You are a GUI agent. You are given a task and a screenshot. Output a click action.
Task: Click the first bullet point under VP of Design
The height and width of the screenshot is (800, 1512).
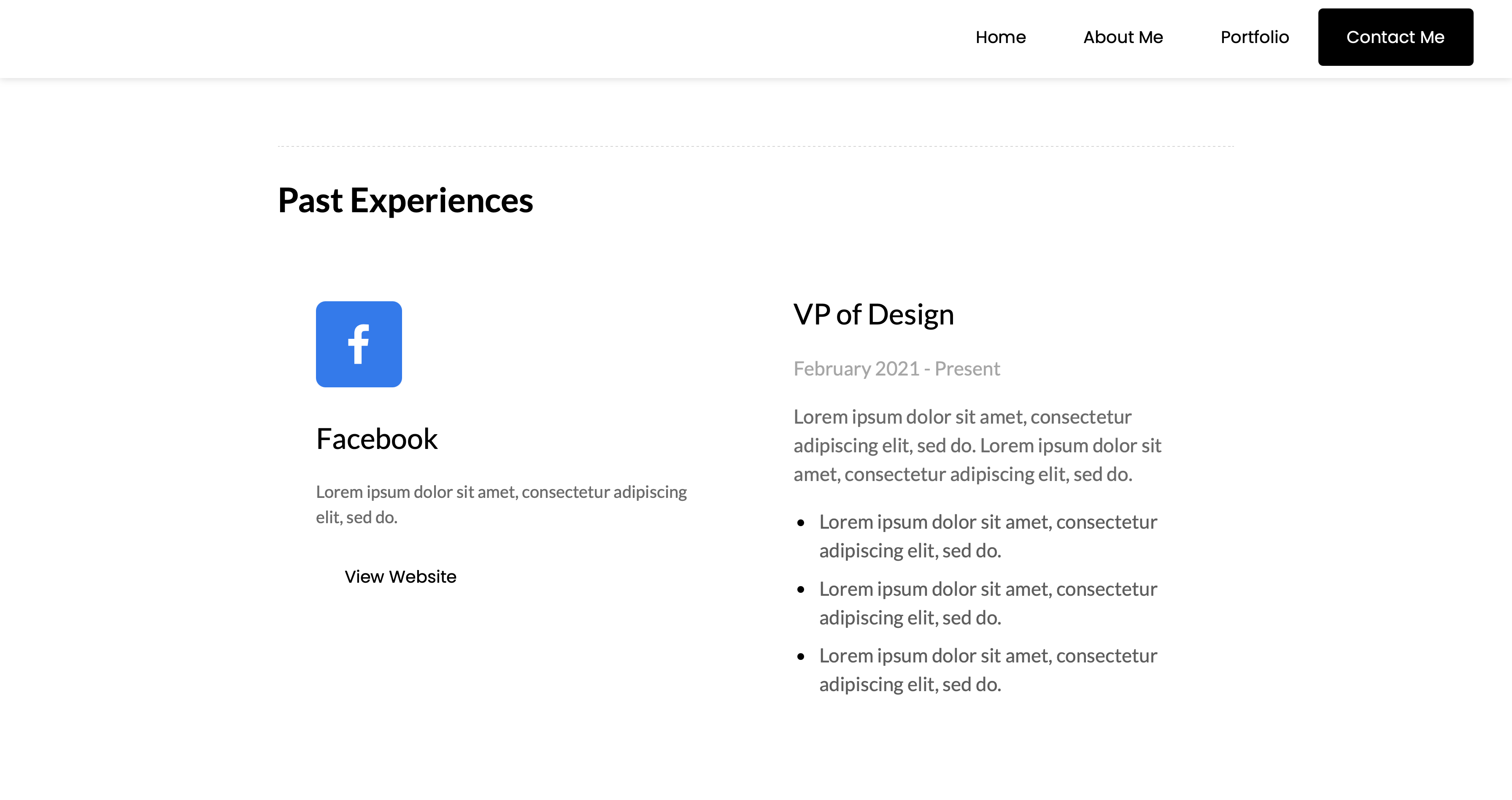pos(988,536)
